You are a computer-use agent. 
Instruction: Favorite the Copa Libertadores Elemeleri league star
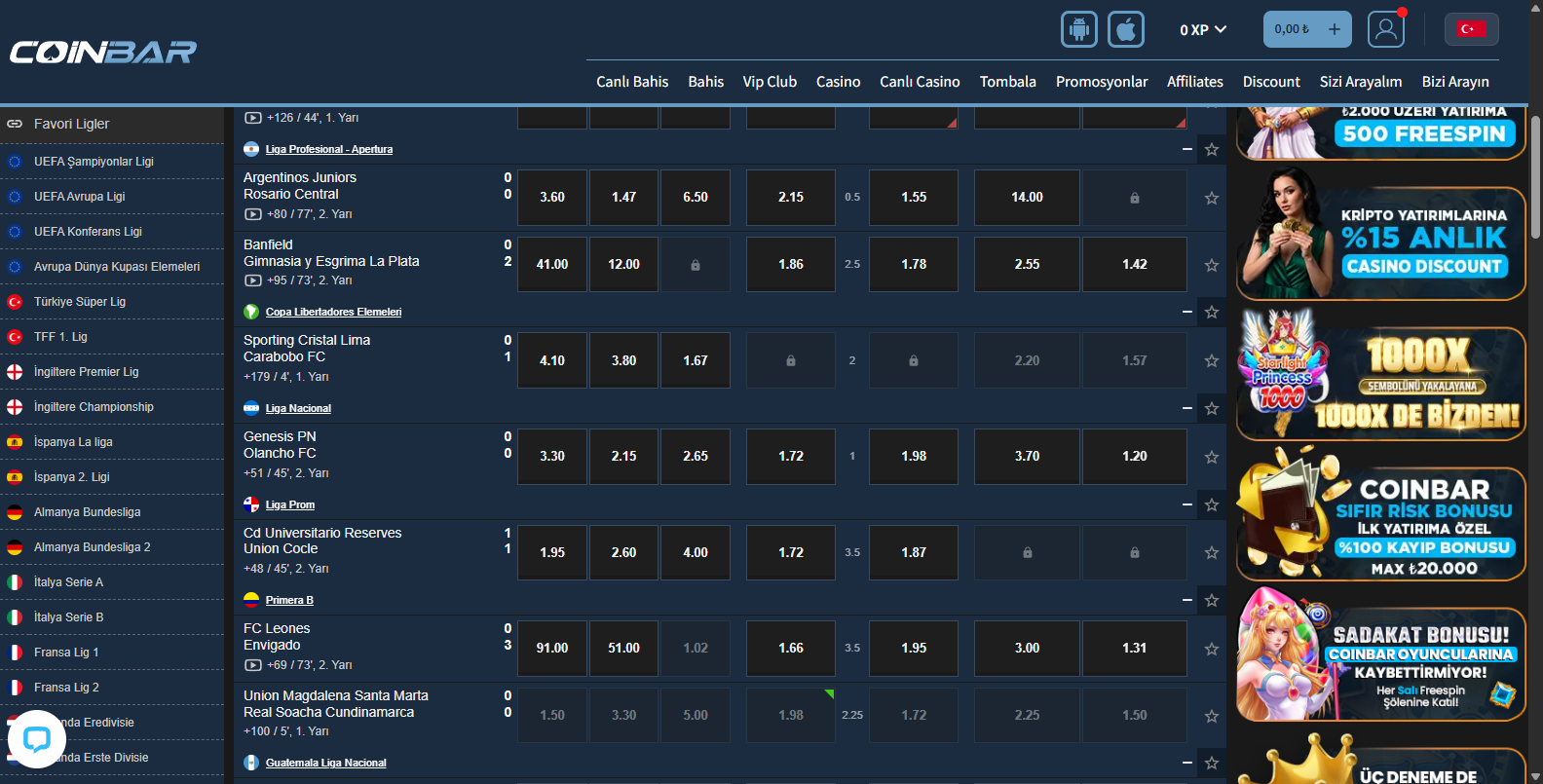1212,313
